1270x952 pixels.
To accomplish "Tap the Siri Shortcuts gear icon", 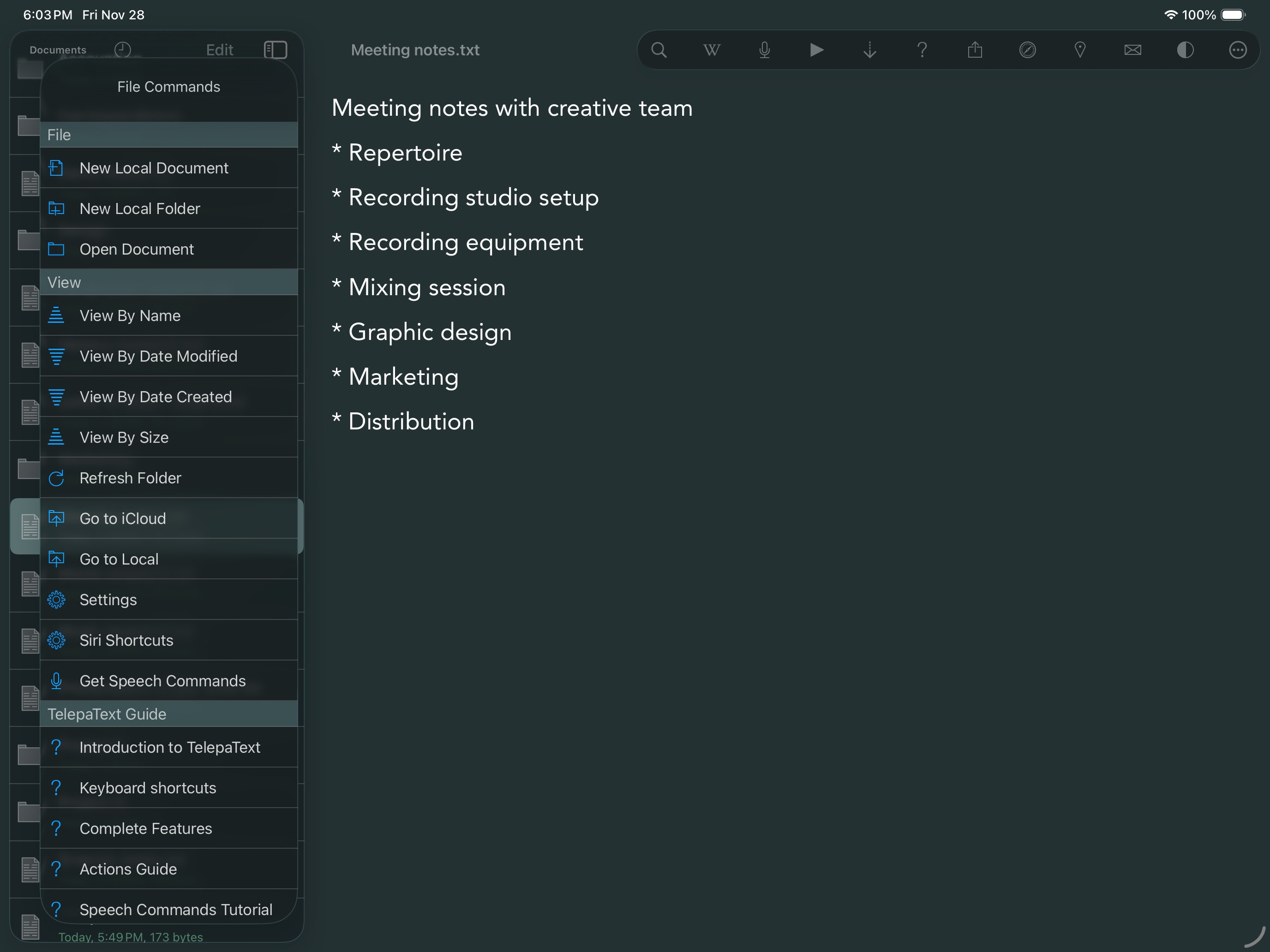I will 56,640.
